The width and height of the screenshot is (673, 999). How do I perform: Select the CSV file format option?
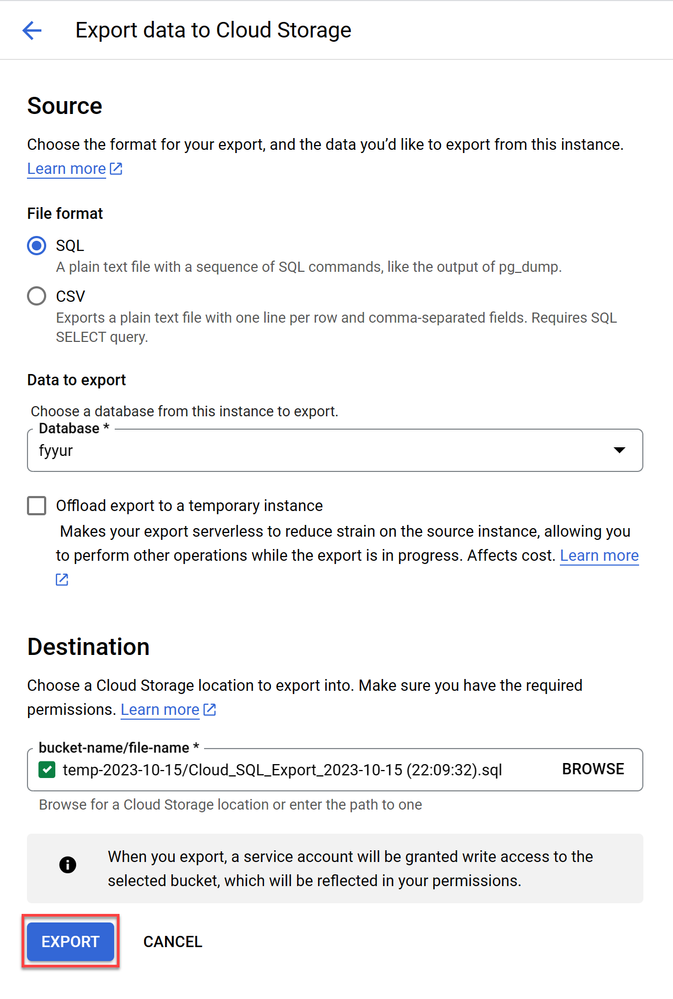tap(36, 296)
